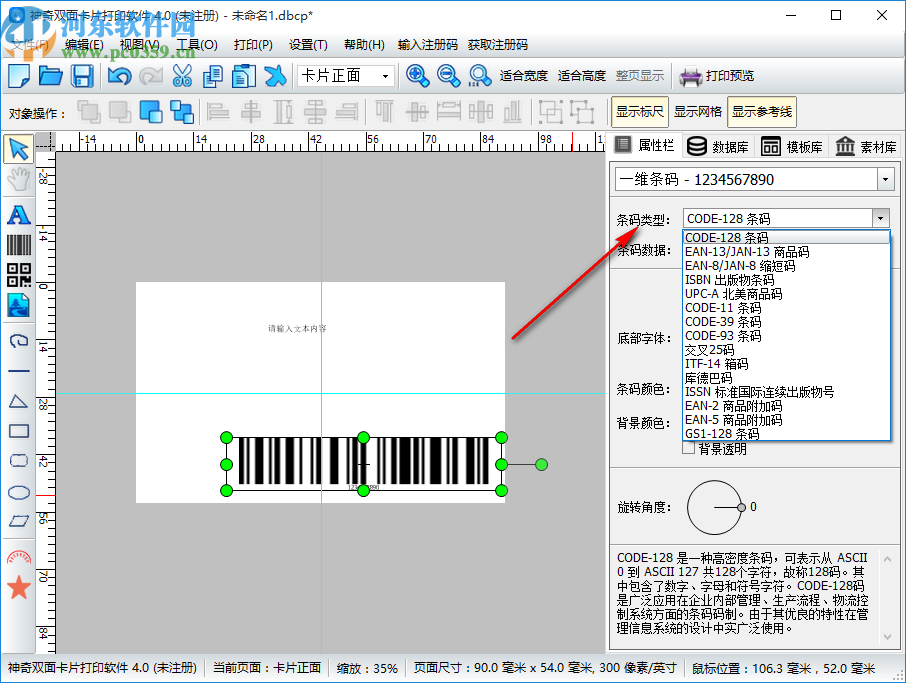Select the text tool (A icon)
The width and height of the screenshot is (906, 683).
18,215
